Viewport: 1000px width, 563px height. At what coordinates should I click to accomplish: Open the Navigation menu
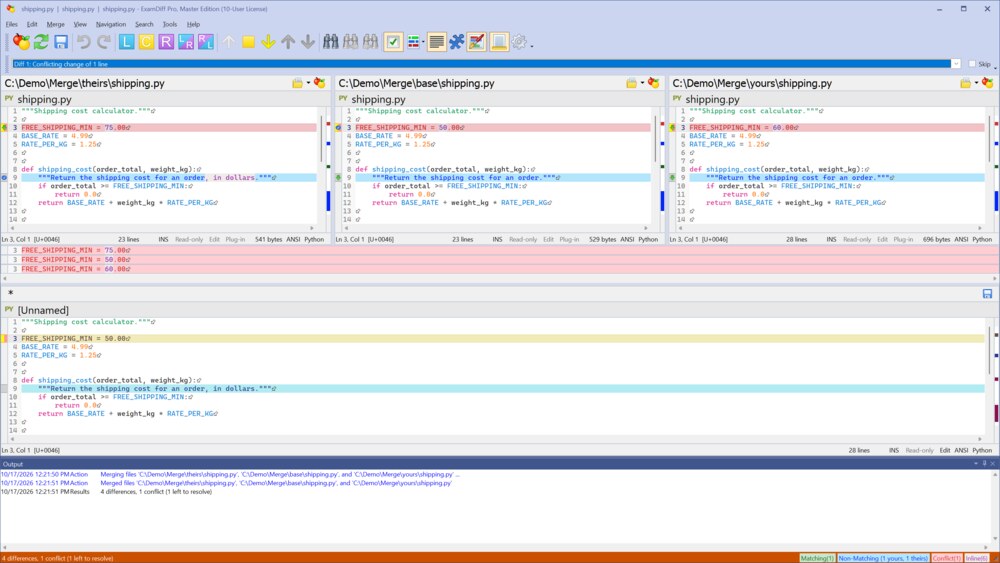pos(111,24)
